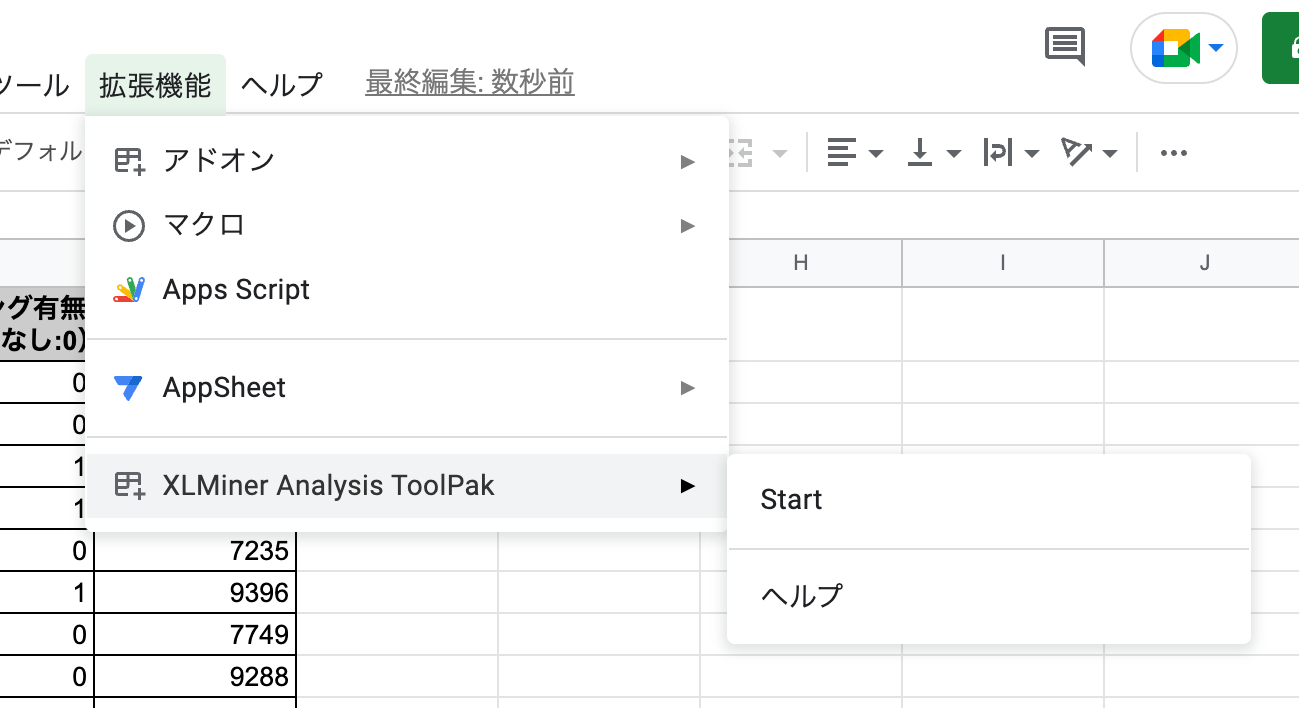Launch Apps Script editor
Viewport: 1299px width, 708px height.
(407, 290)
